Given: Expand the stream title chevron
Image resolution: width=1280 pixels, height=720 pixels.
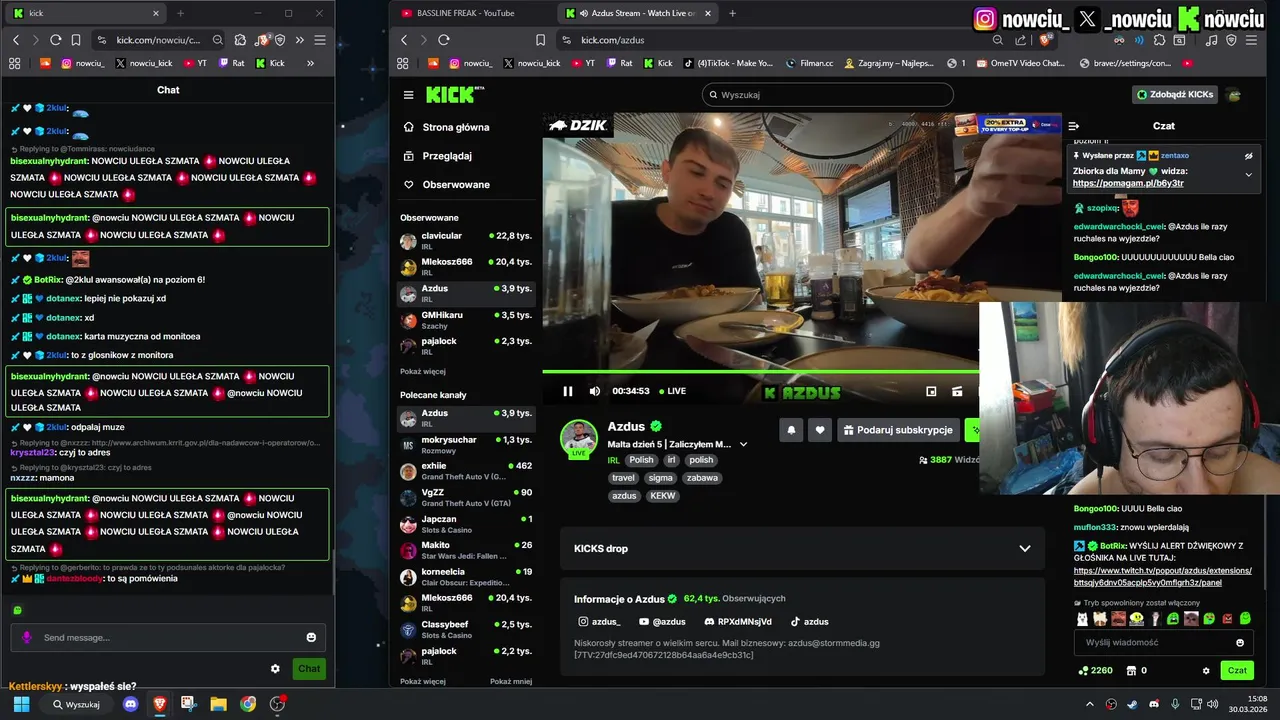Looking at the screenshot, I should (743, 444).
